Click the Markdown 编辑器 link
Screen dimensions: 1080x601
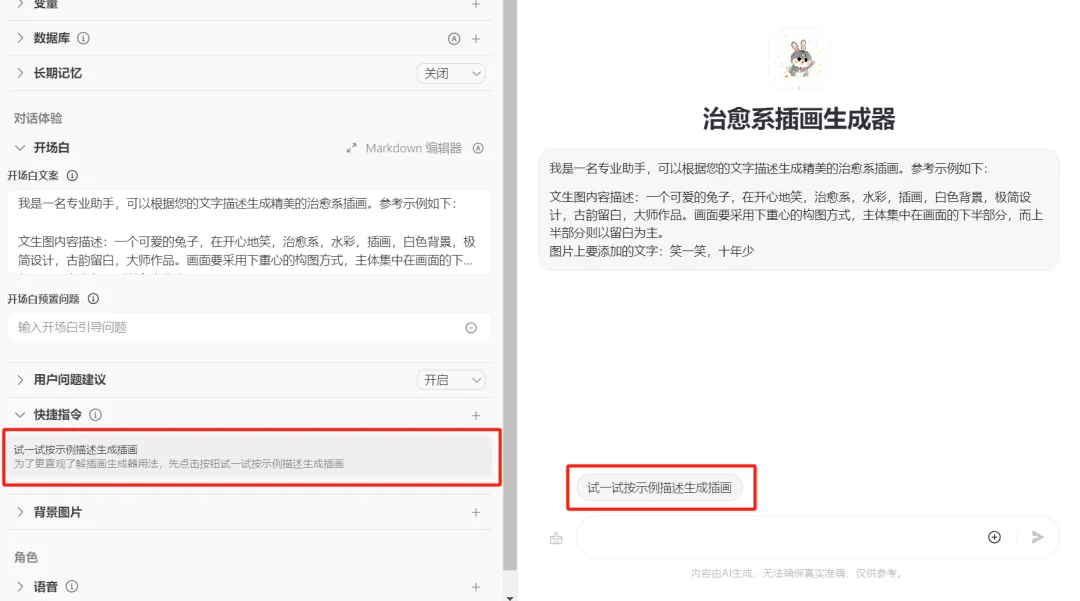[413, 148]
